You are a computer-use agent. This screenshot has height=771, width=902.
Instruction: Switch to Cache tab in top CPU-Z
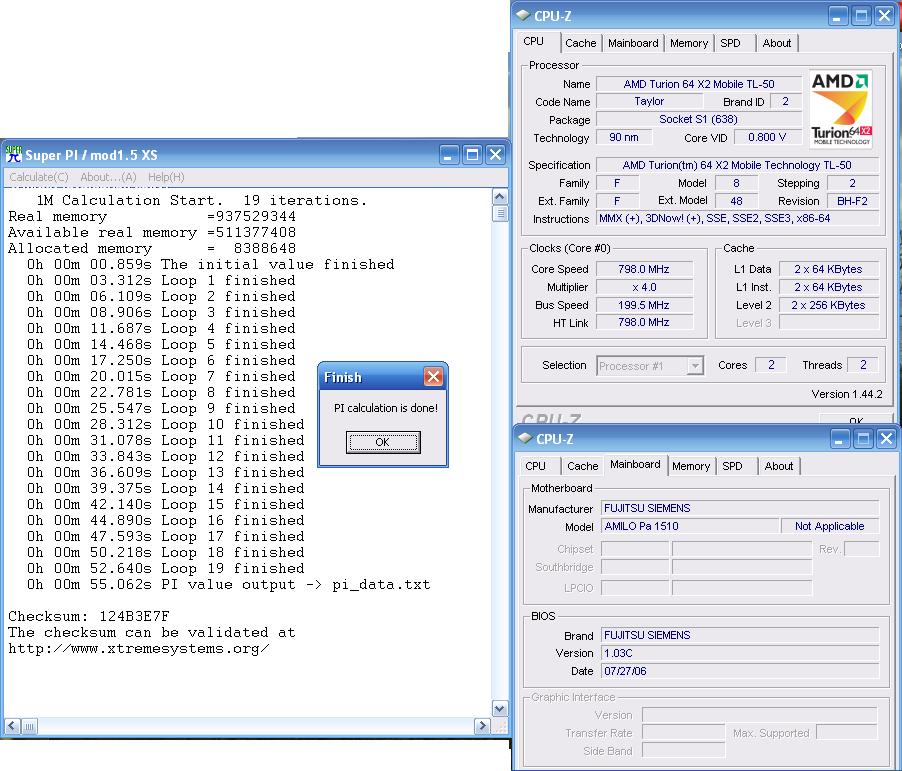coord(580,43)
